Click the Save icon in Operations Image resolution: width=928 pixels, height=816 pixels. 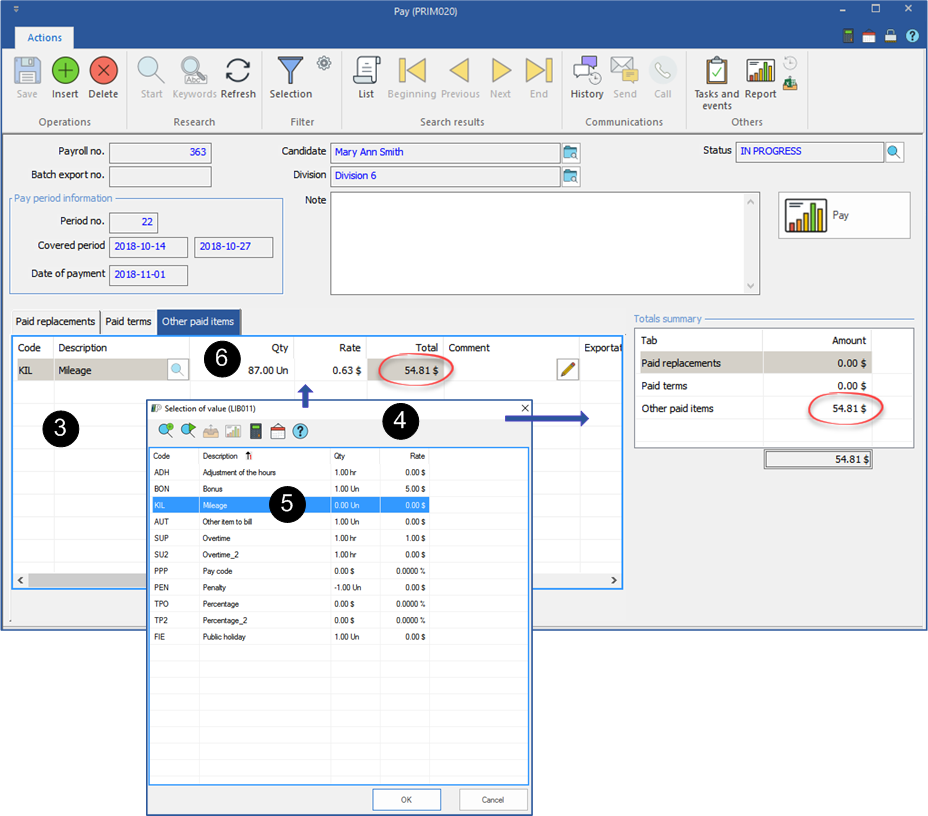(27, 71)
